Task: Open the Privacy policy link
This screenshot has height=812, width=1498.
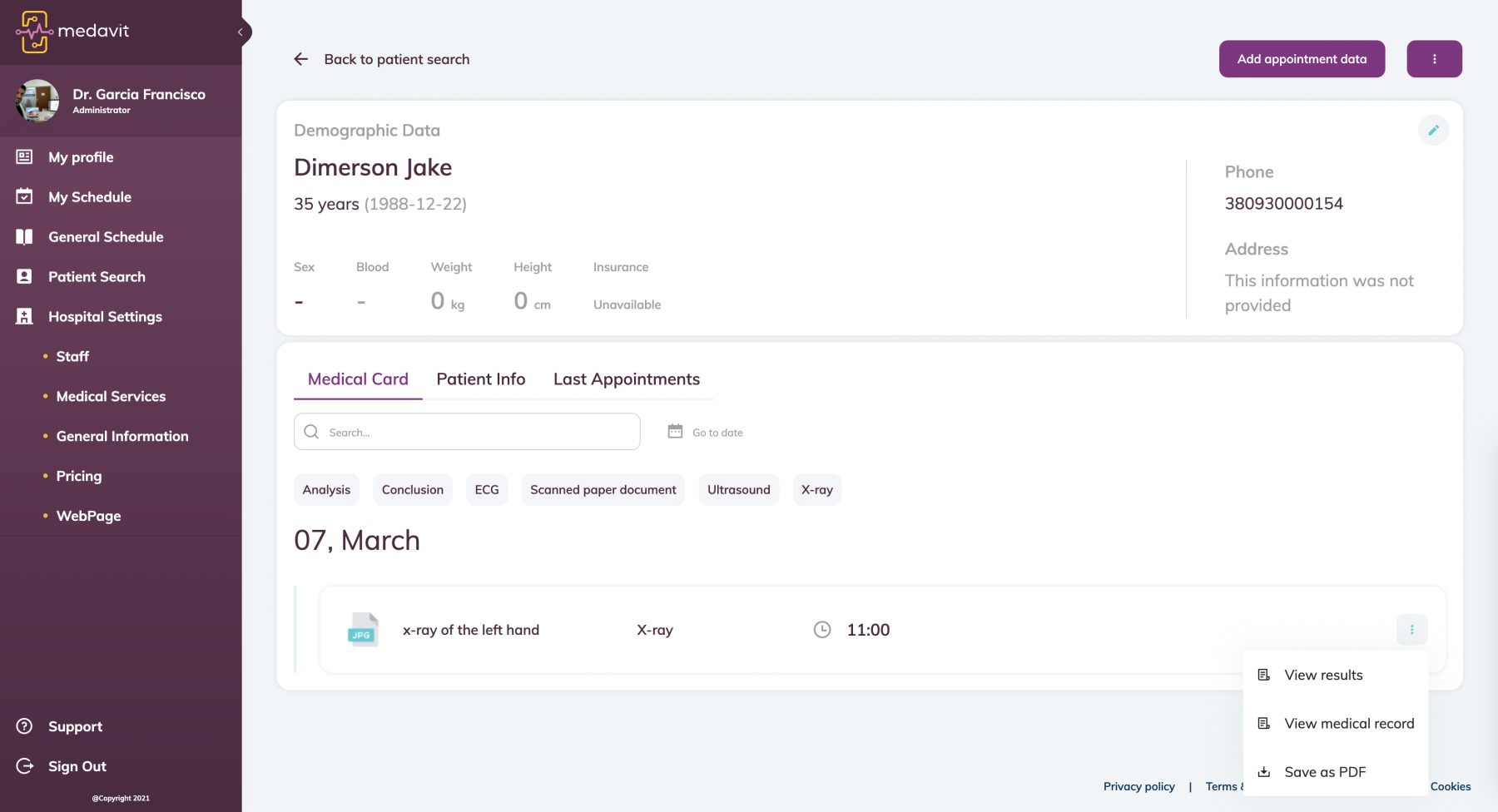Action: click(1138, 786)
